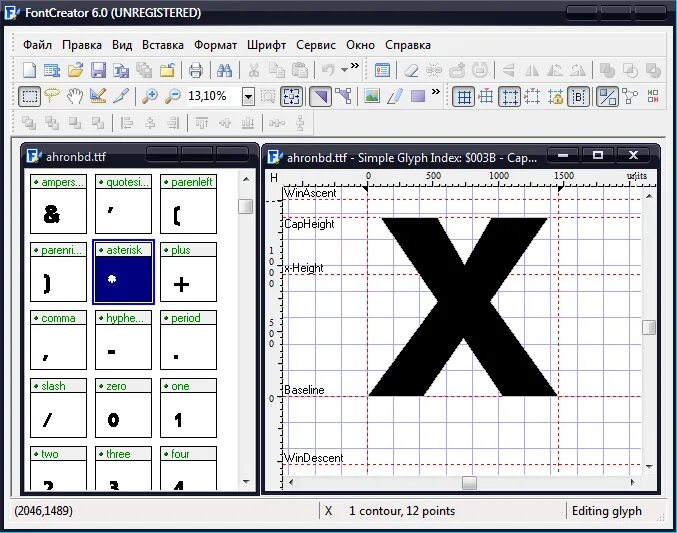
Task: Click glyph editor vertical scrollbar thumb
Action: pyautogui.click(x=649, y=327)
